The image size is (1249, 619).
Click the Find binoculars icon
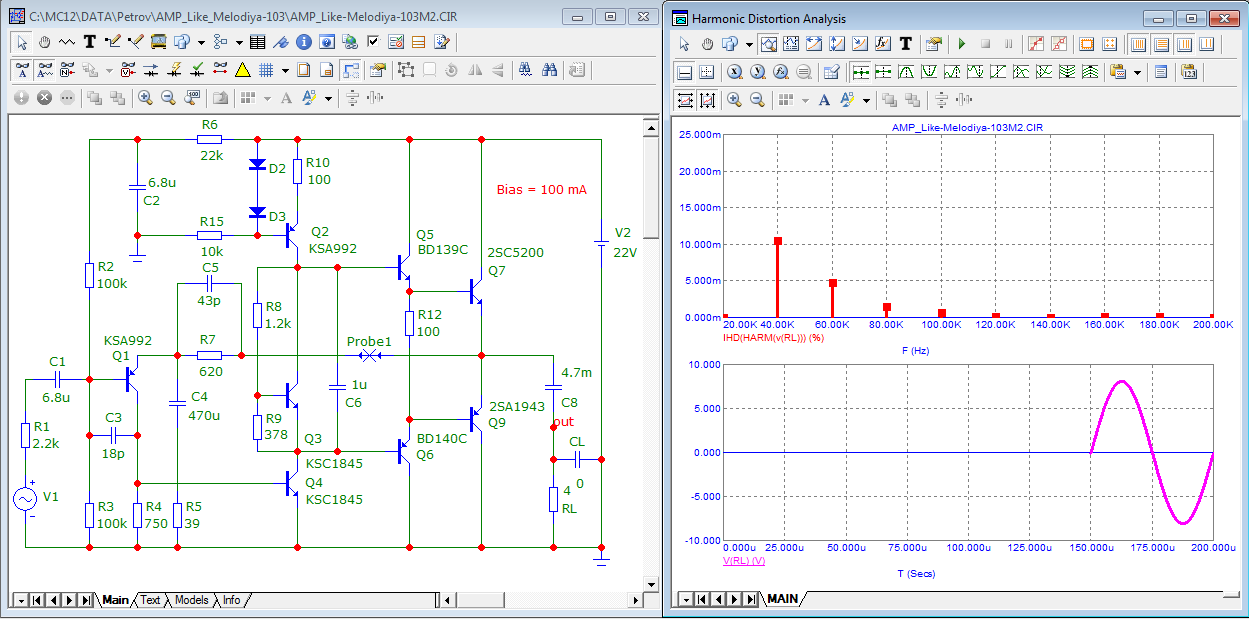coord(549,70)
